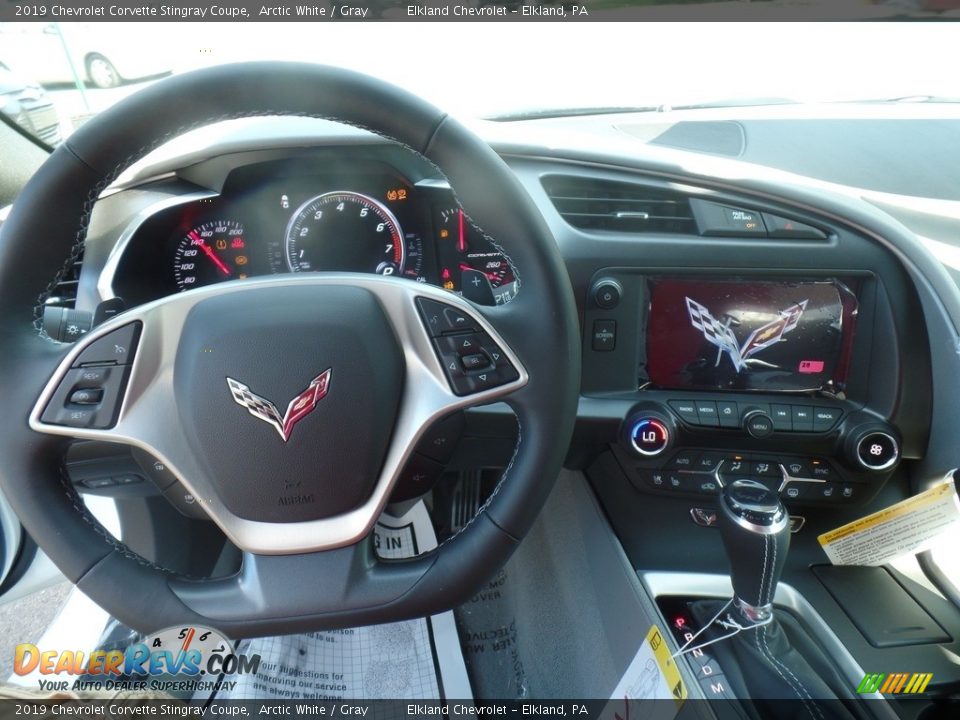Image resolution: width=960 pixels, height=720 pixels.
Task: Tap the Home icon between MEDIA and MENU
Action: [x=727, y=409]
